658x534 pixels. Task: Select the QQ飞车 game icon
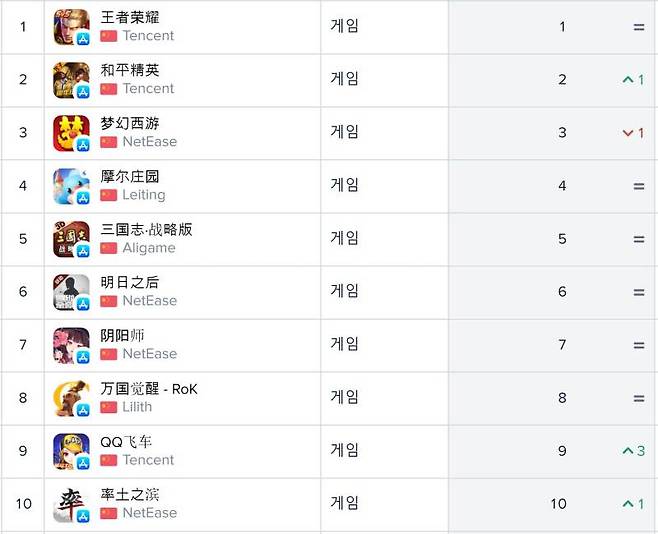click(71, 451)
